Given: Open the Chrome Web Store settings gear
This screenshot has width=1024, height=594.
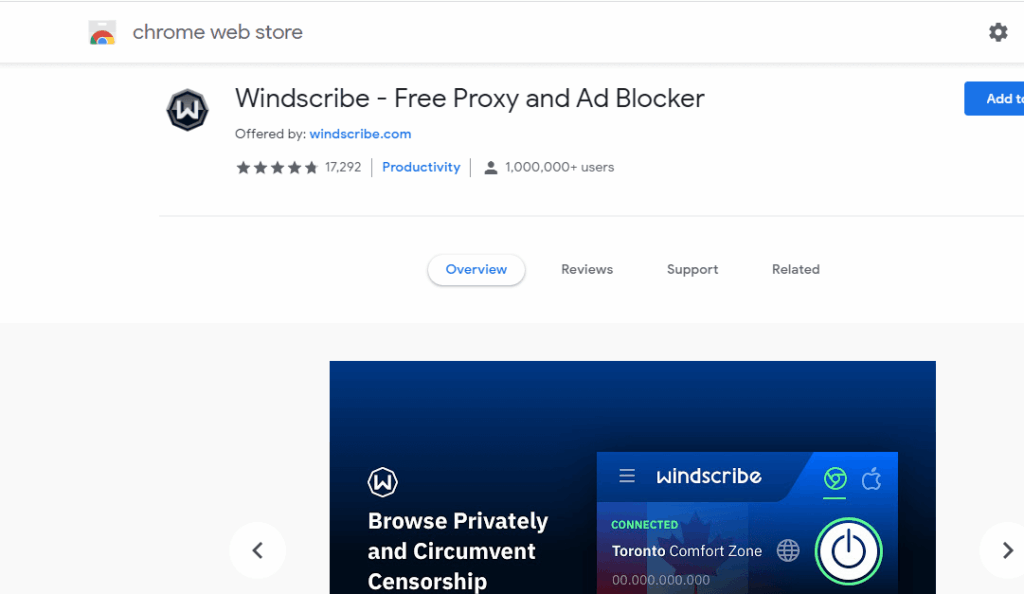Looking at the screenshot, I should coord(998,32).
